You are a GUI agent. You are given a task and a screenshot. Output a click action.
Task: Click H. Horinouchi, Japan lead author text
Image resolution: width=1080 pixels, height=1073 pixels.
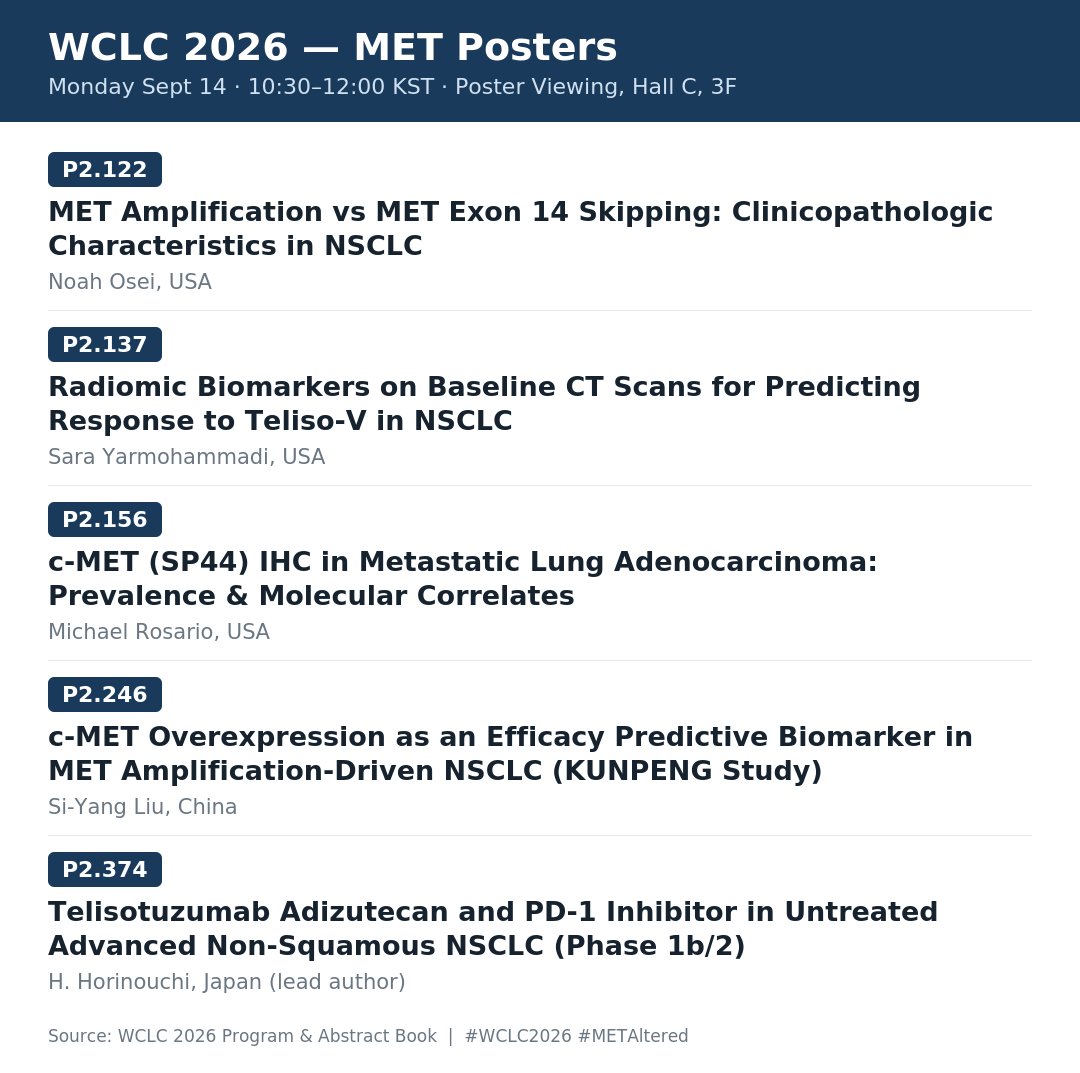pyautogui.click(x=227, y=981)
